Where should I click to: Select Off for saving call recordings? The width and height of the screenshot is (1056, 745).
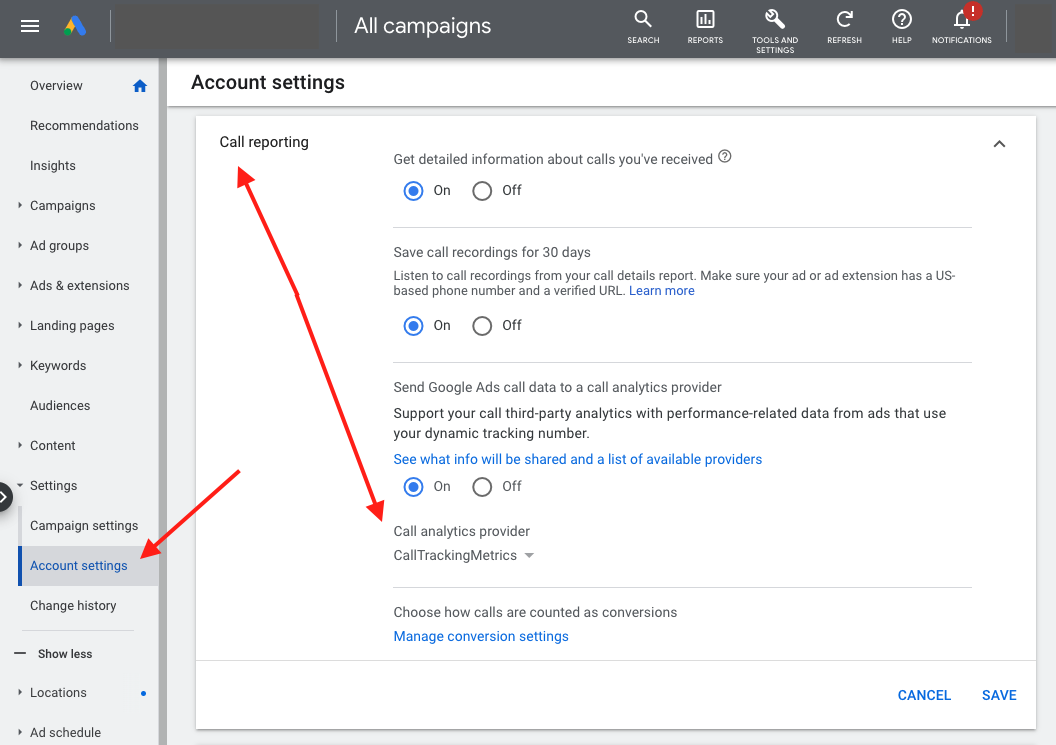click(x=483, y=326)
